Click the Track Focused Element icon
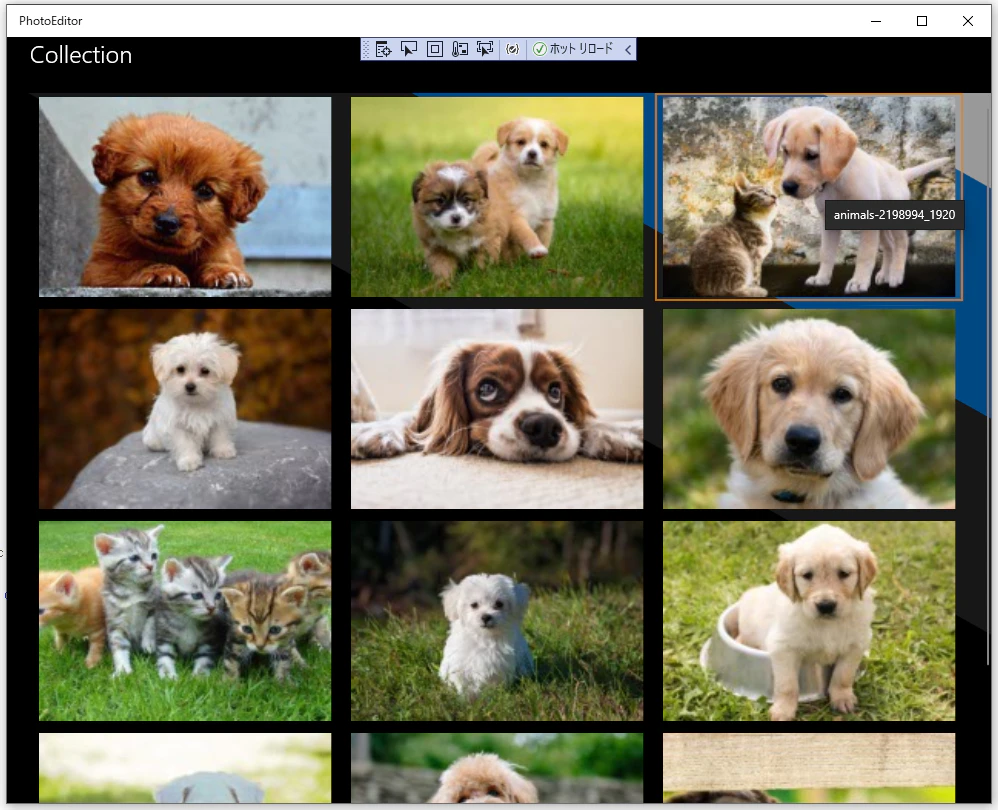The image size is (998, 810). click(x=485, y=49)
